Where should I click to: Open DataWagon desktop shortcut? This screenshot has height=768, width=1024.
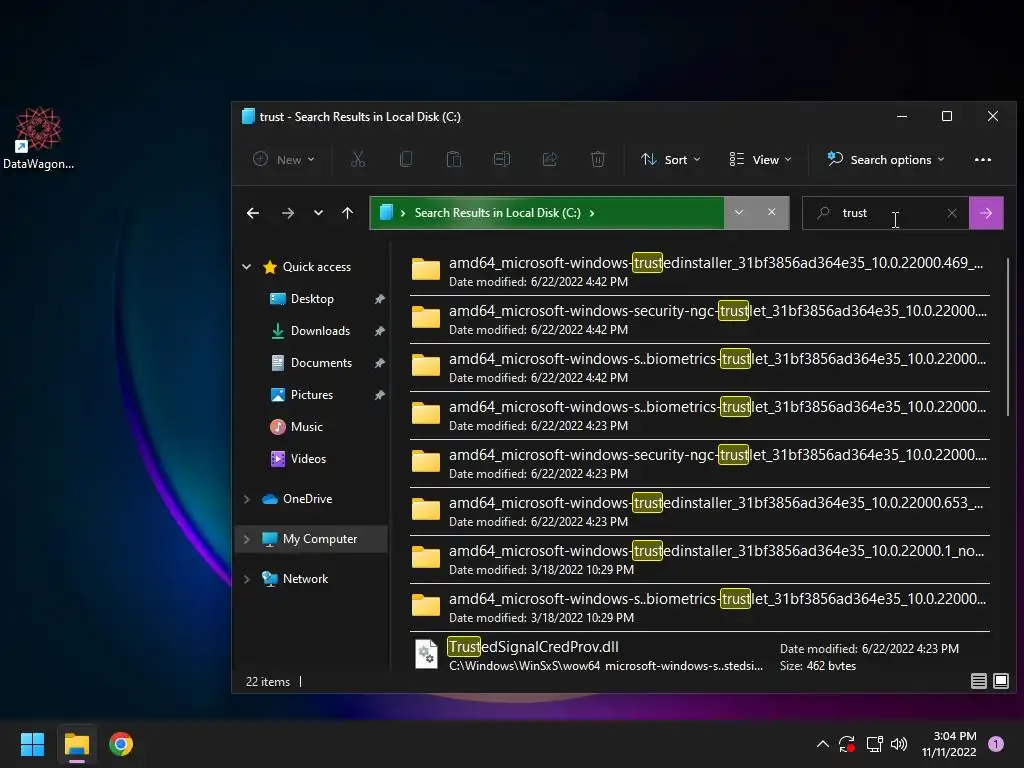point(39,138)
